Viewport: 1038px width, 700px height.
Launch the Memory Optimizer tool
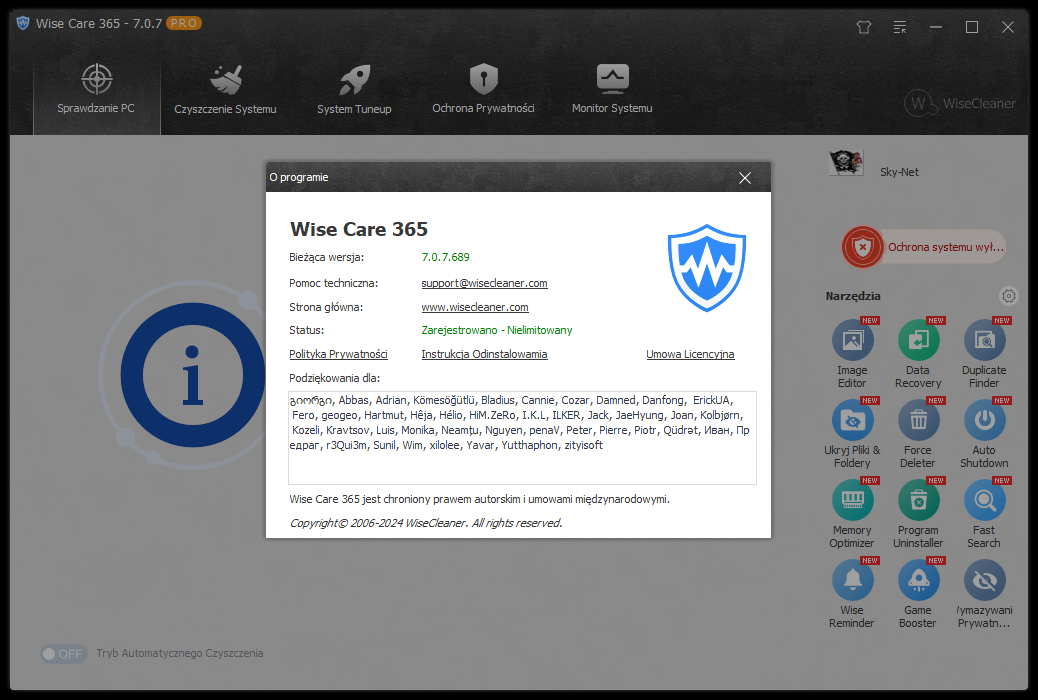[x=853, y=514]
